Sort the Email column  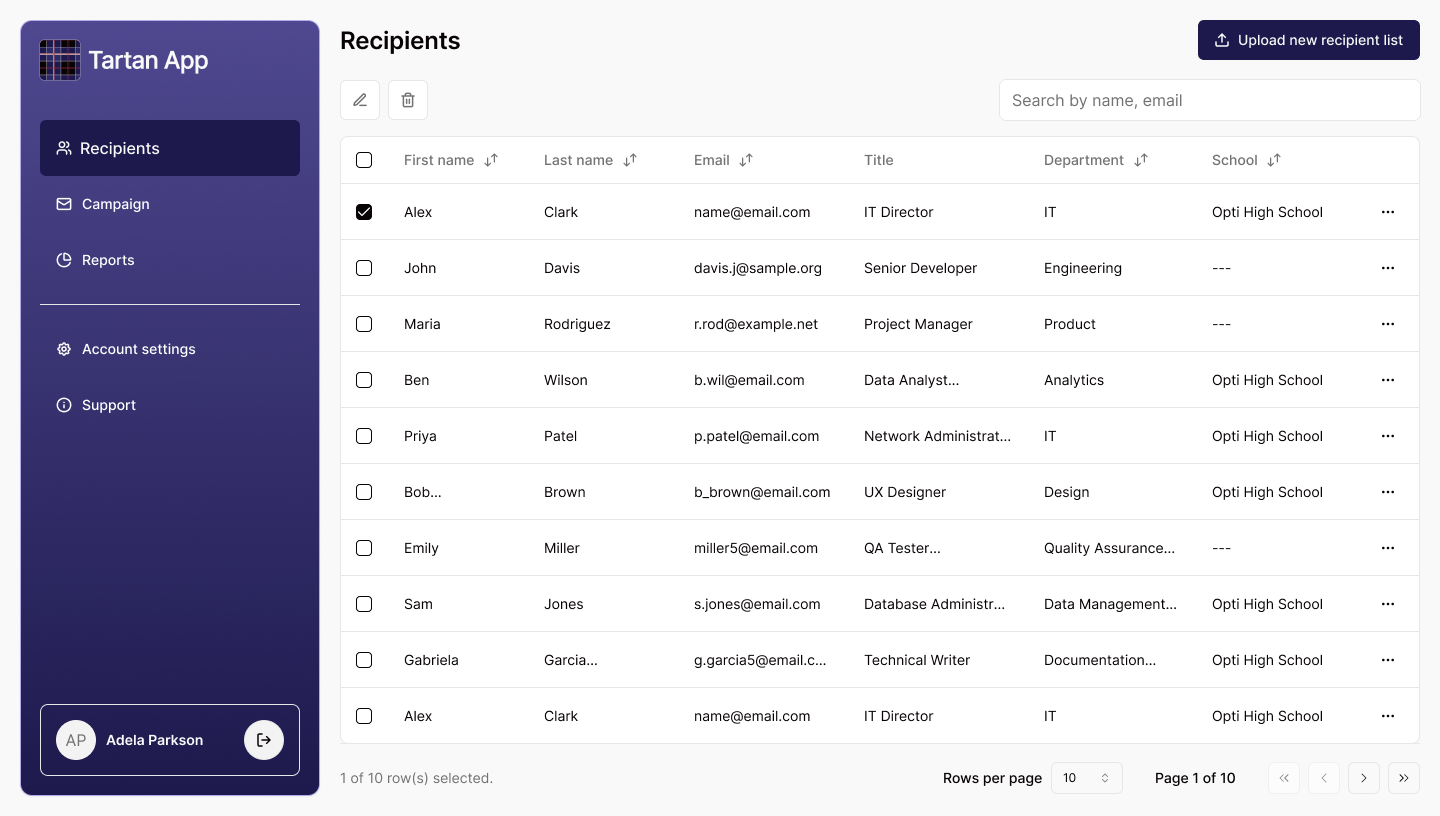tap(746, 160)
